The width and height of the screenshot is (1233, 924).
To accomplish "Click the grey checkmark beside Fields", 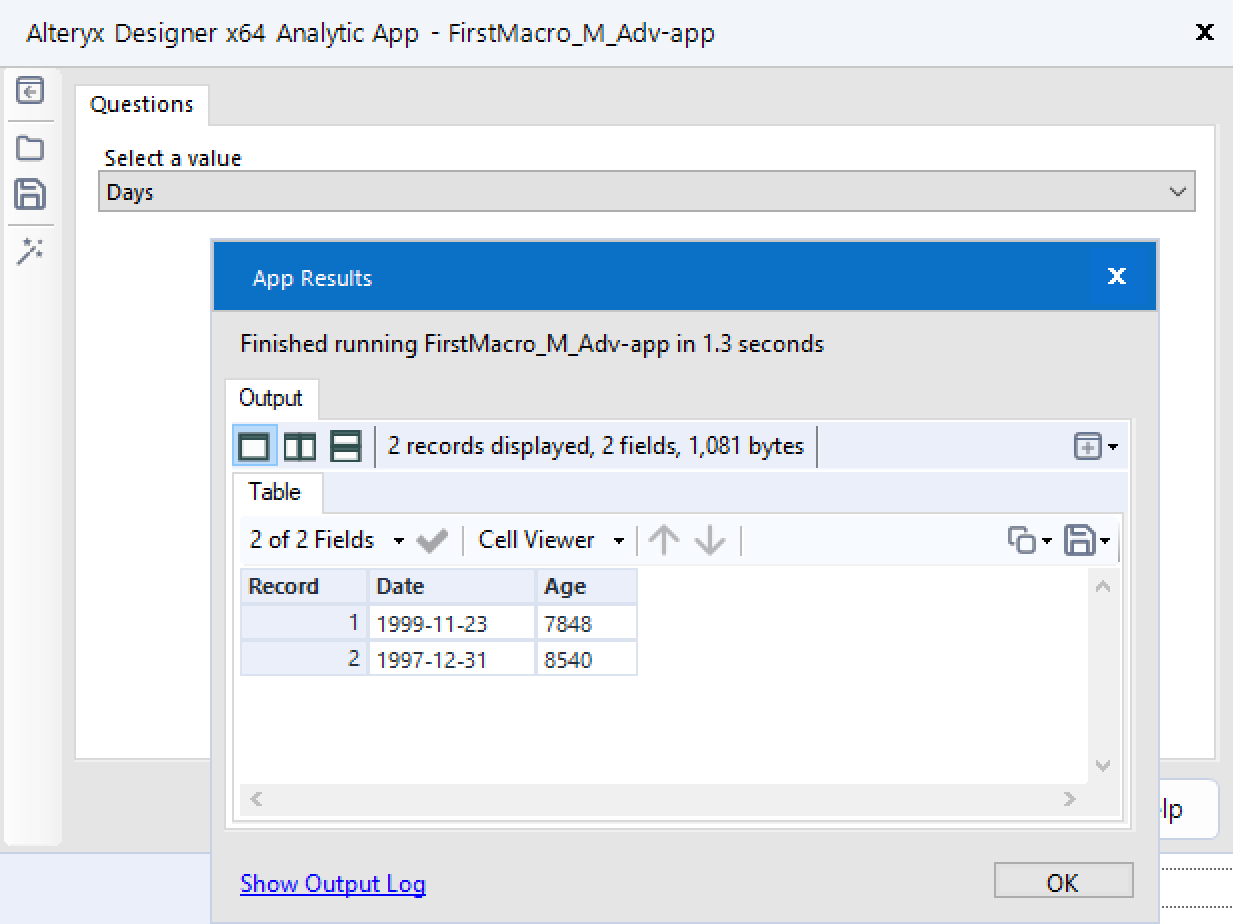I will pos(432,541).
